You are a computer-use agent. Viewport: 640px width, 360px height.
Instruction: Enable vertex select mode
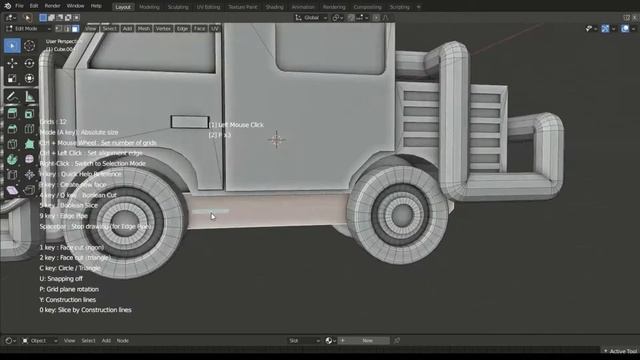click(59, 29)
